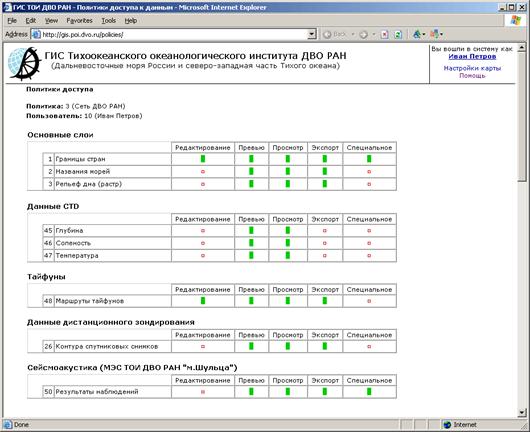Click the Windows flag logo icon
Screen dimensions: 530x432
(x=516, y=20)
